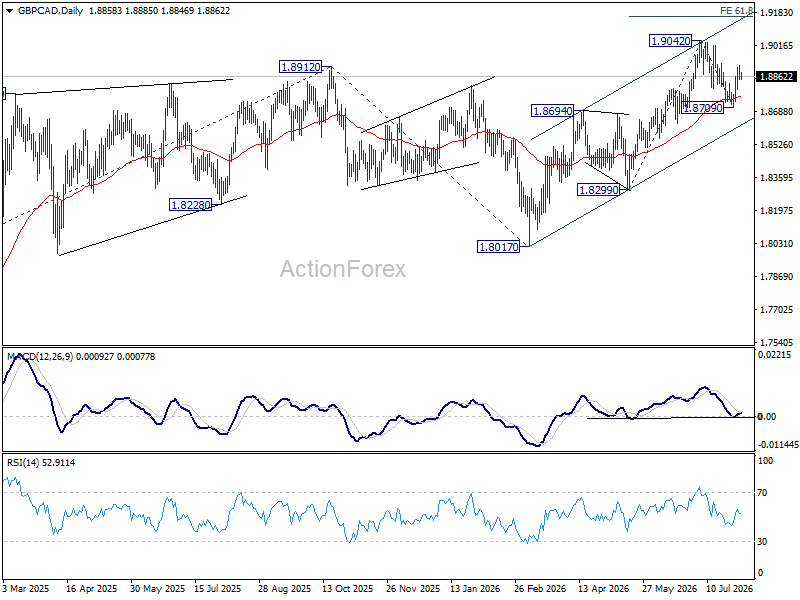Image resolution: width=800 pixels, height=600 pixels.
Task: Click the RSI 70 level label
Action: (x=762, y=493)
